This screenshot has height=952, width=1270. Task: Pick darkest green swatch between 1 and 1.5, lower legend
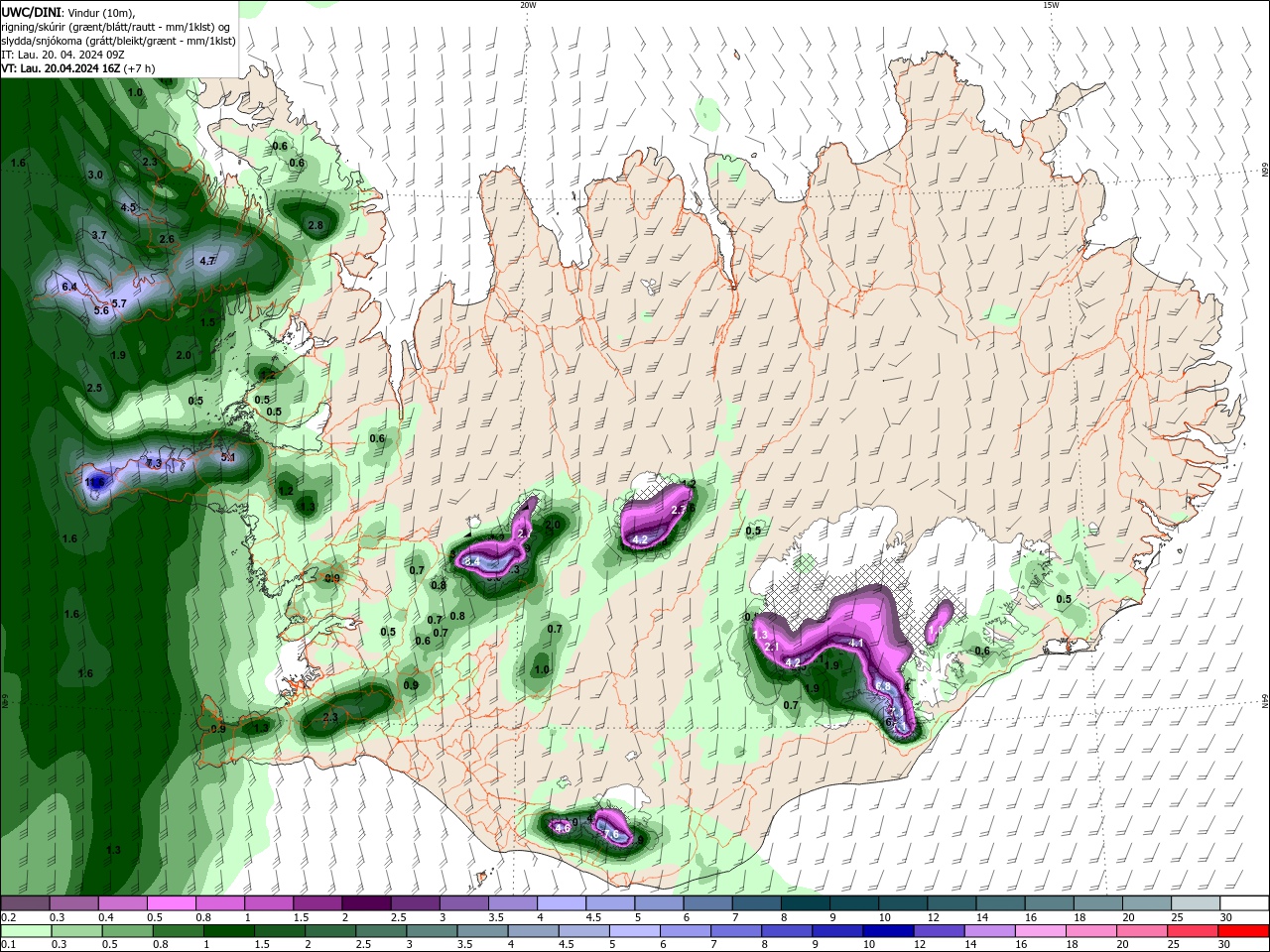pyautogui.click(x=228, y=931)
